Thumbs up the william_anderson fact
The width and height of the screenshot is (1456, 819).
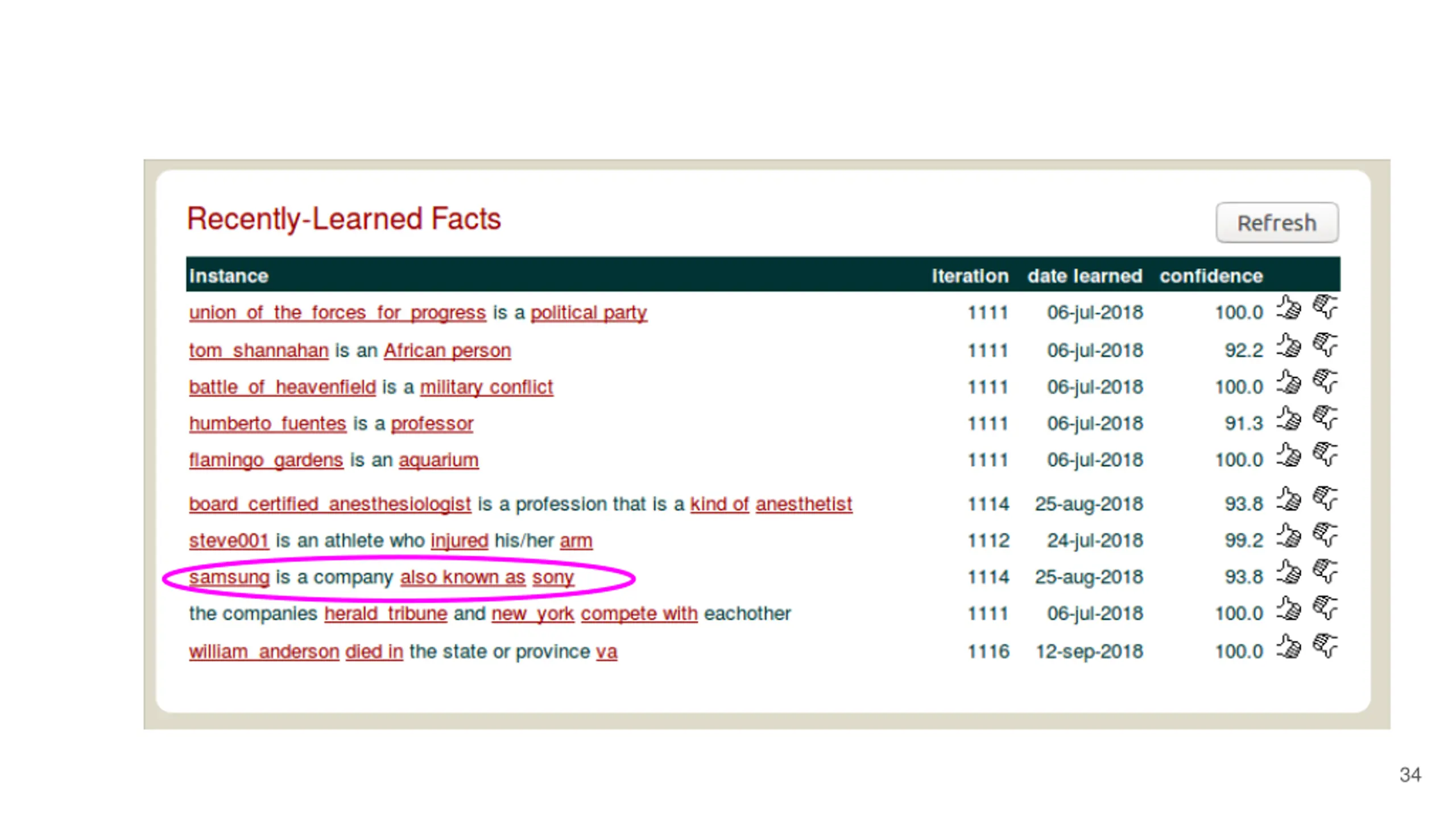pos(1288,646)
